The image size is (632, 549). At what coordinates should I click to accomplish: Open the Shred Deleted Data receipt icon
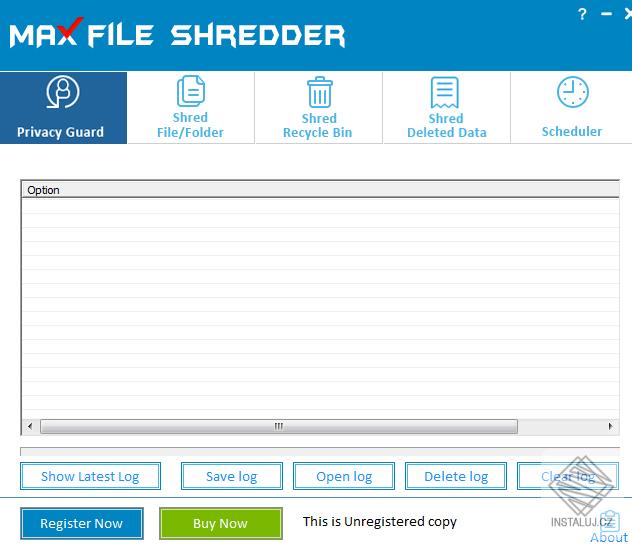445,93
